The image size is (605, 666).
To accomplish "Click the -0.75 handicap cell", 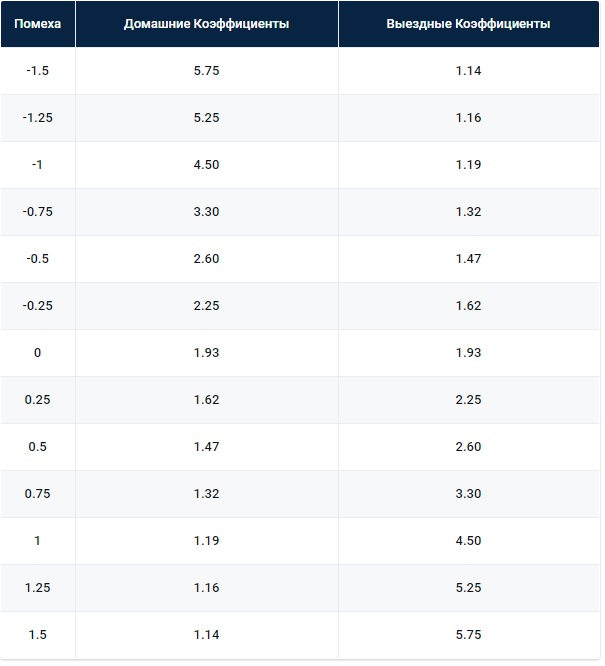I will [x=37, y=212].
